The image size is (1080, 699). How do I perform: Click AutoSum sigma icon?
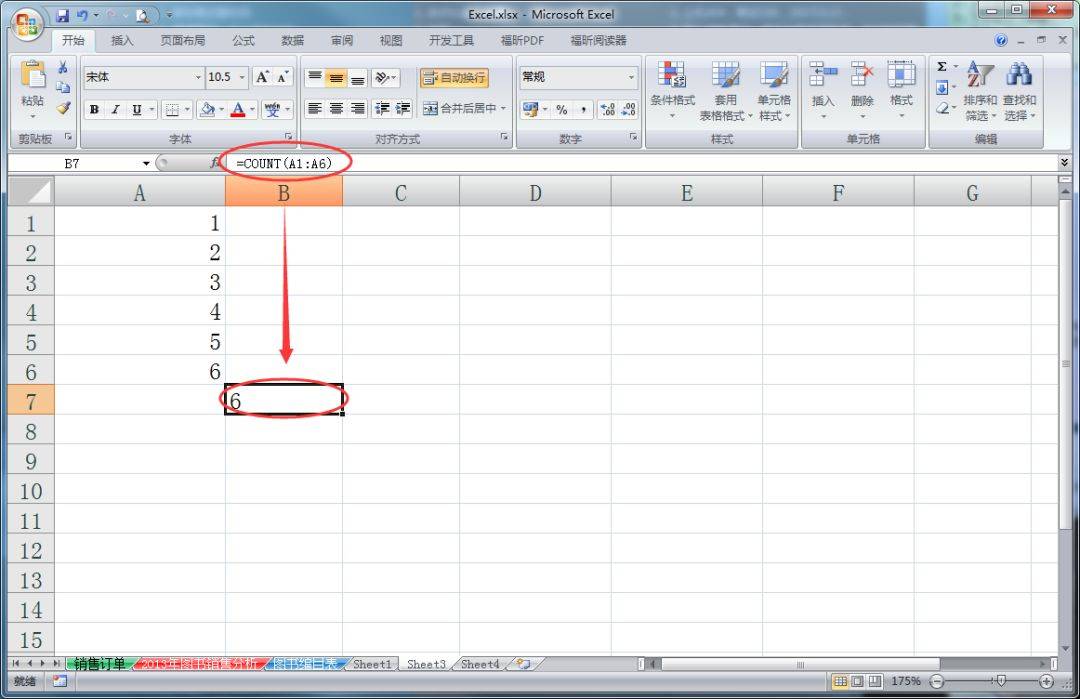pyautogui.click(x=942, y=67)
